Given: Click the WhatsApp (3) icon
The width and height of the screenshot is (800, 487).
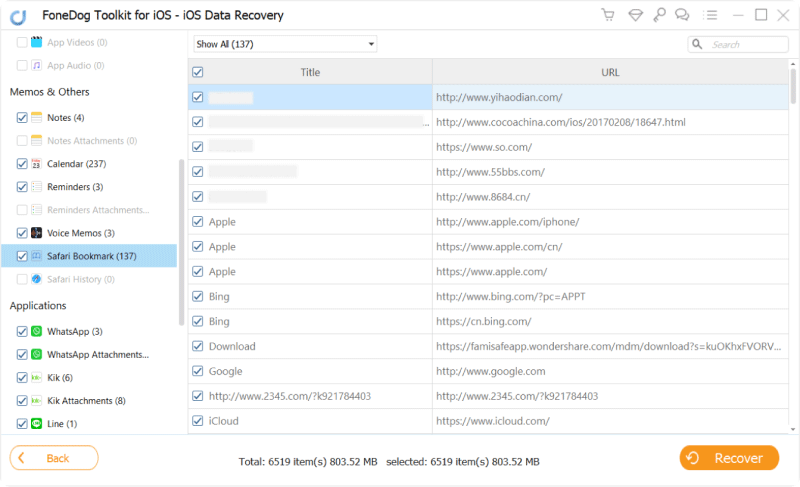Looking at the screenshot, I should click(36, 331).
